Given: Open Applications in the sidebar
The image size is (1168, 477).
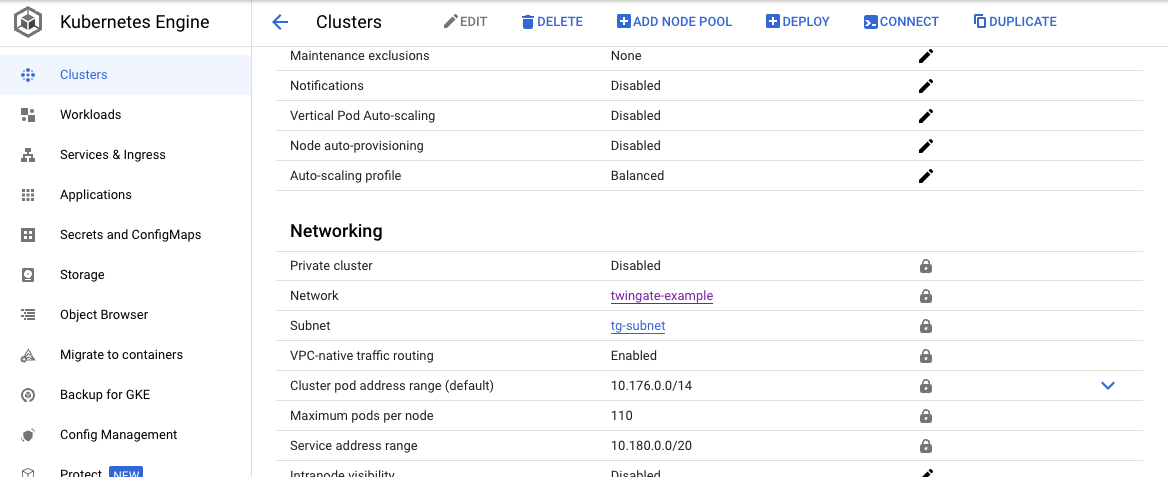Looking at the screenshot, I should click(x=125, y=195).
